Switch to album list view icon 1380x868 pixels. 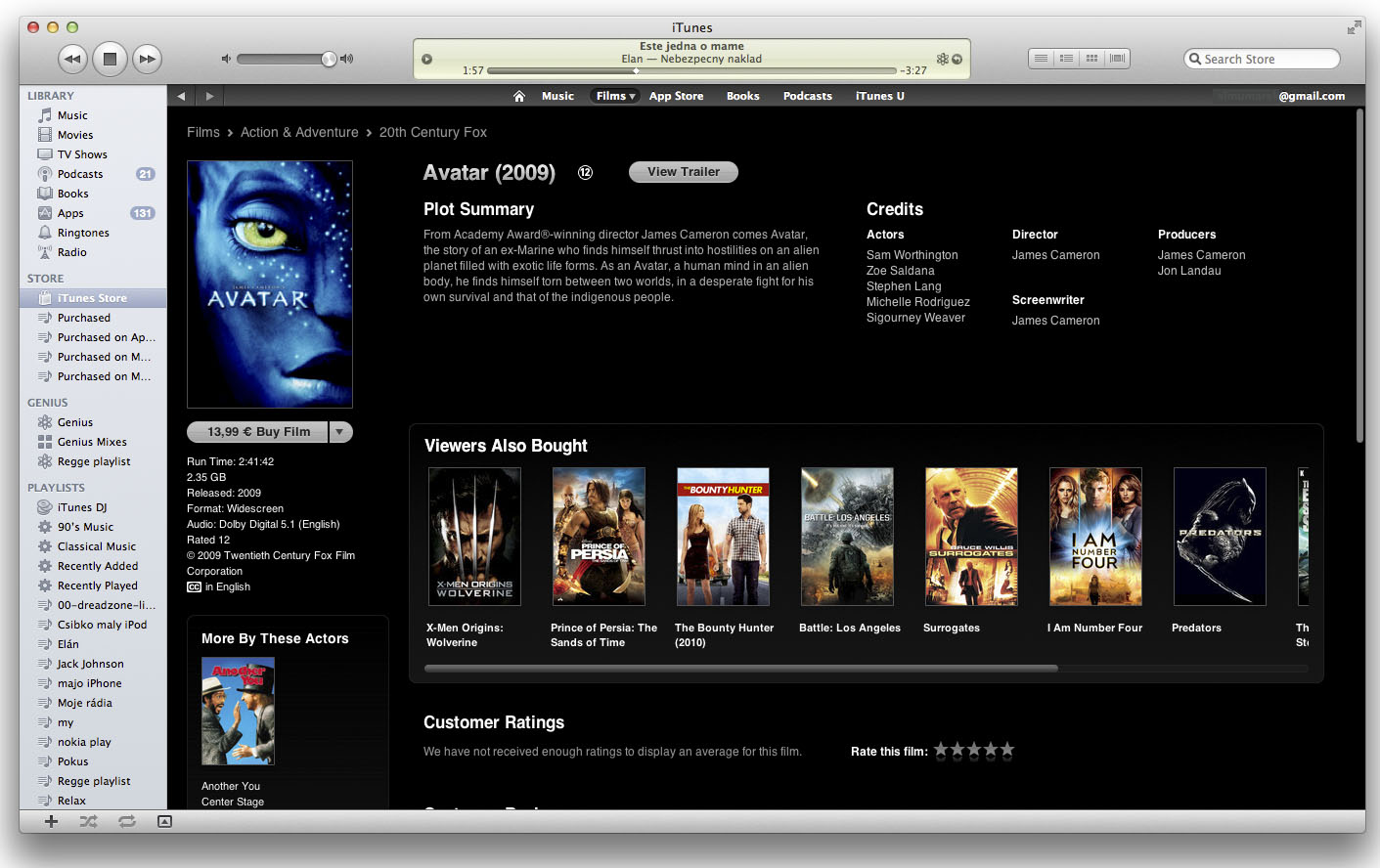pos(1067,59)
